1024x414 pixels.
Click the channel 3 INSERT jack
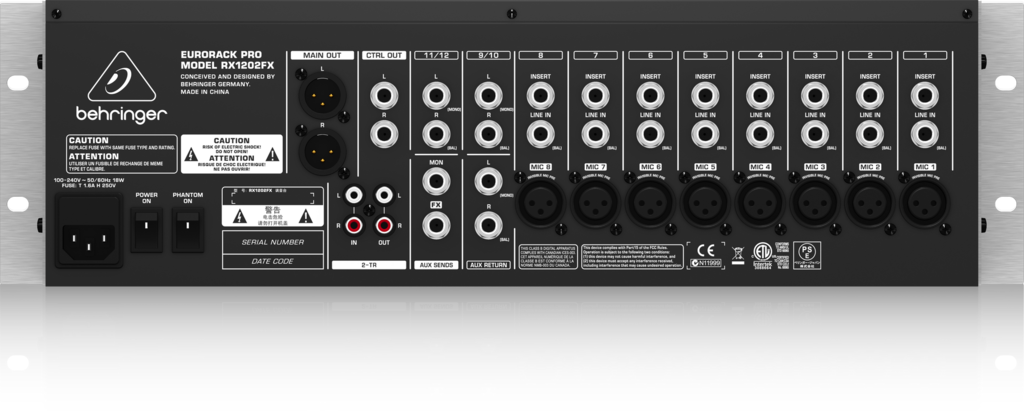(815, 96)
